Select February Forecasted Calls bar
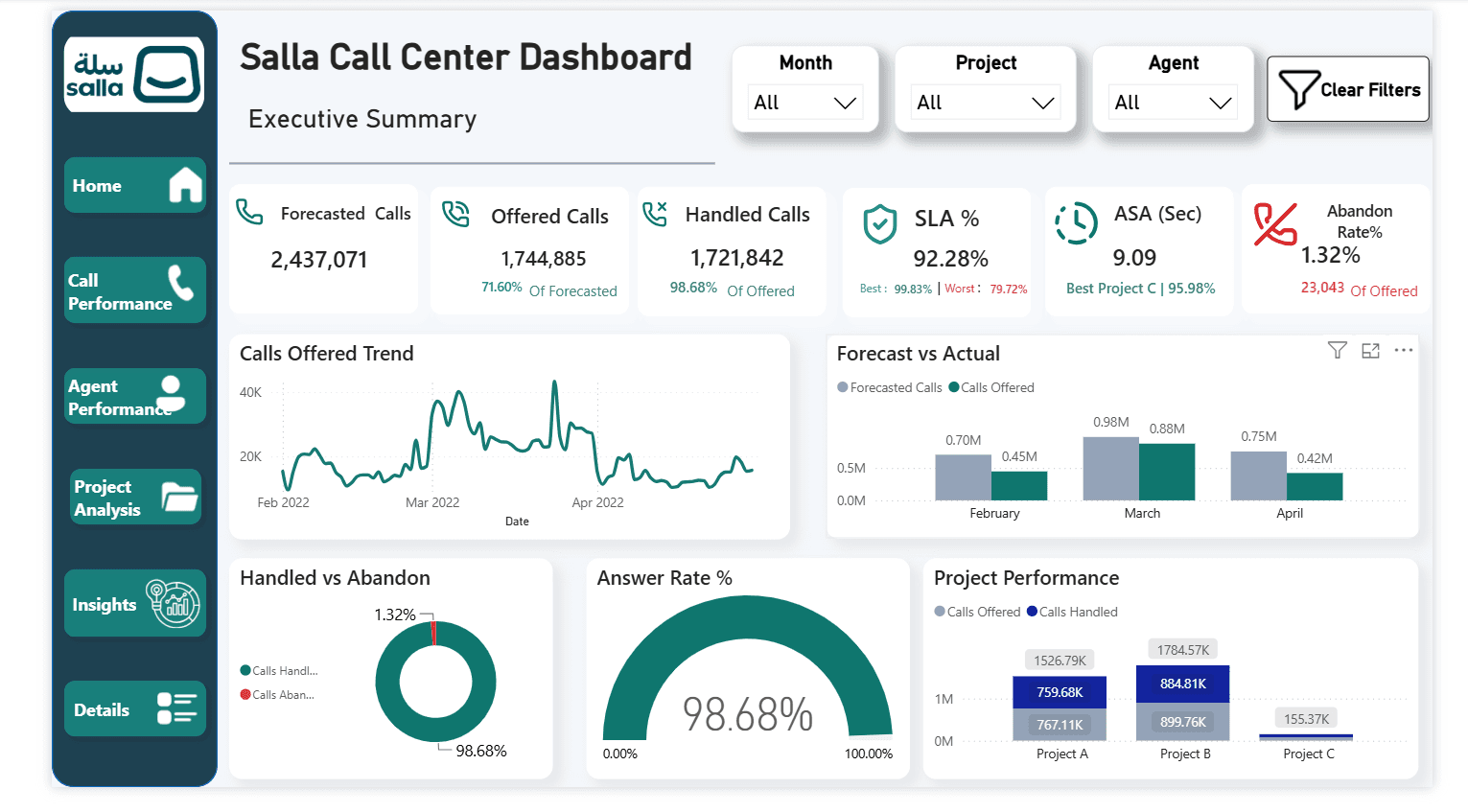1468x812 pixels. point(963,477)
